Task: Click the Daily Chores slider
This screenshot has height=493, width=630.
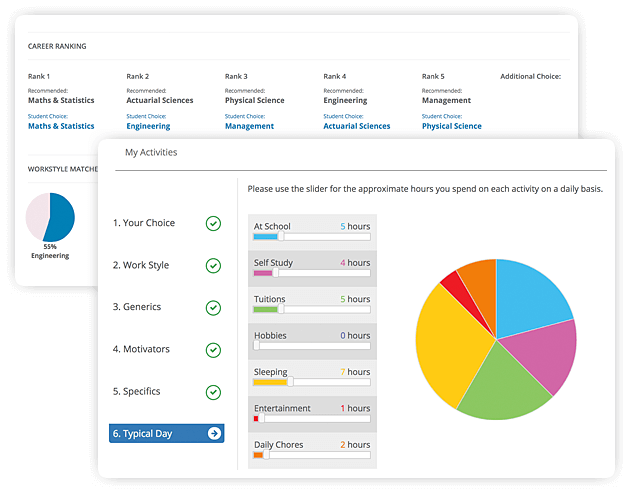Action: point(311,455)
